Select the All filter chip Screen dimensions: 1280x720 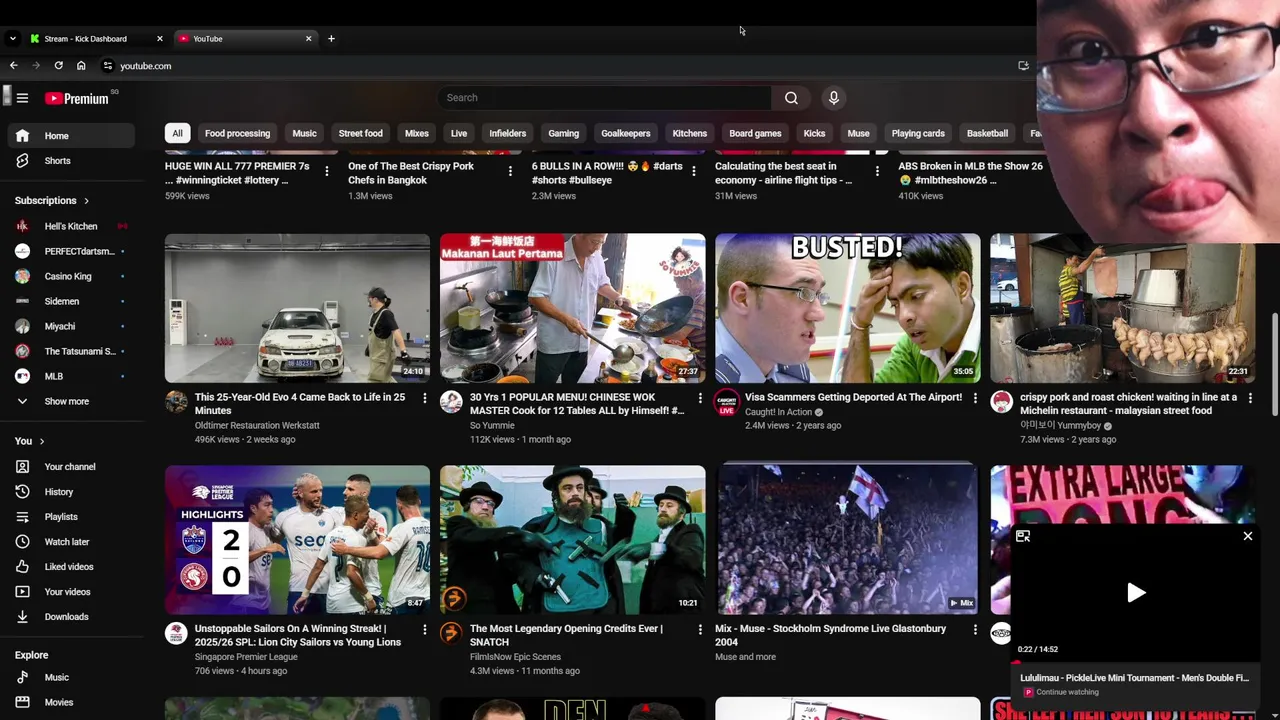(177, 133)
